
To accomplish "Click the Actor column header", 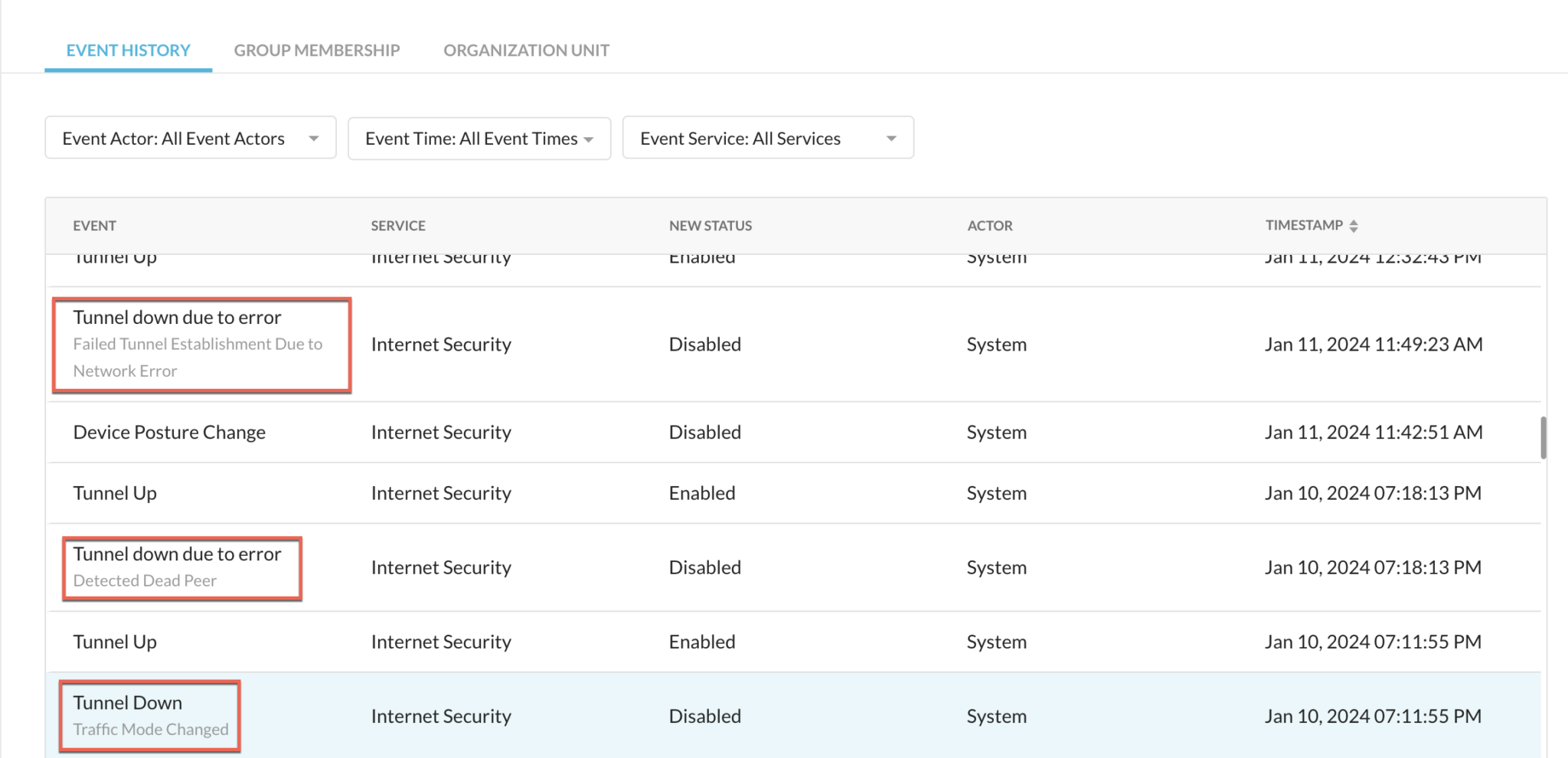I will [990, 225].
